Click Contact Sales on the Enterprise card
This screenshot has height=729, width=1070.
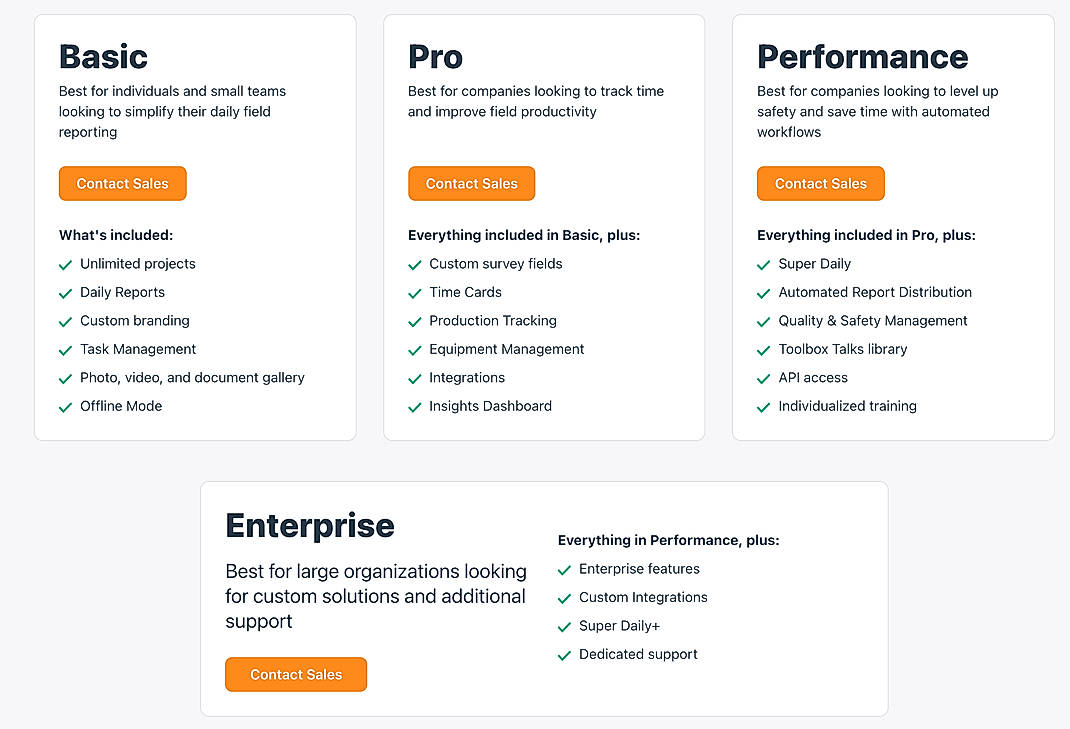[x=296, y=674]
